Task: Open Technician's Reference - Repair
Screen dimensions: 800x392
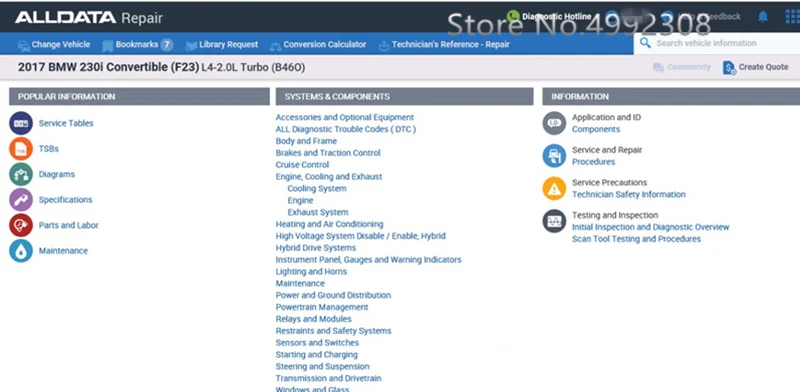Action: click(x=451, y=44)
